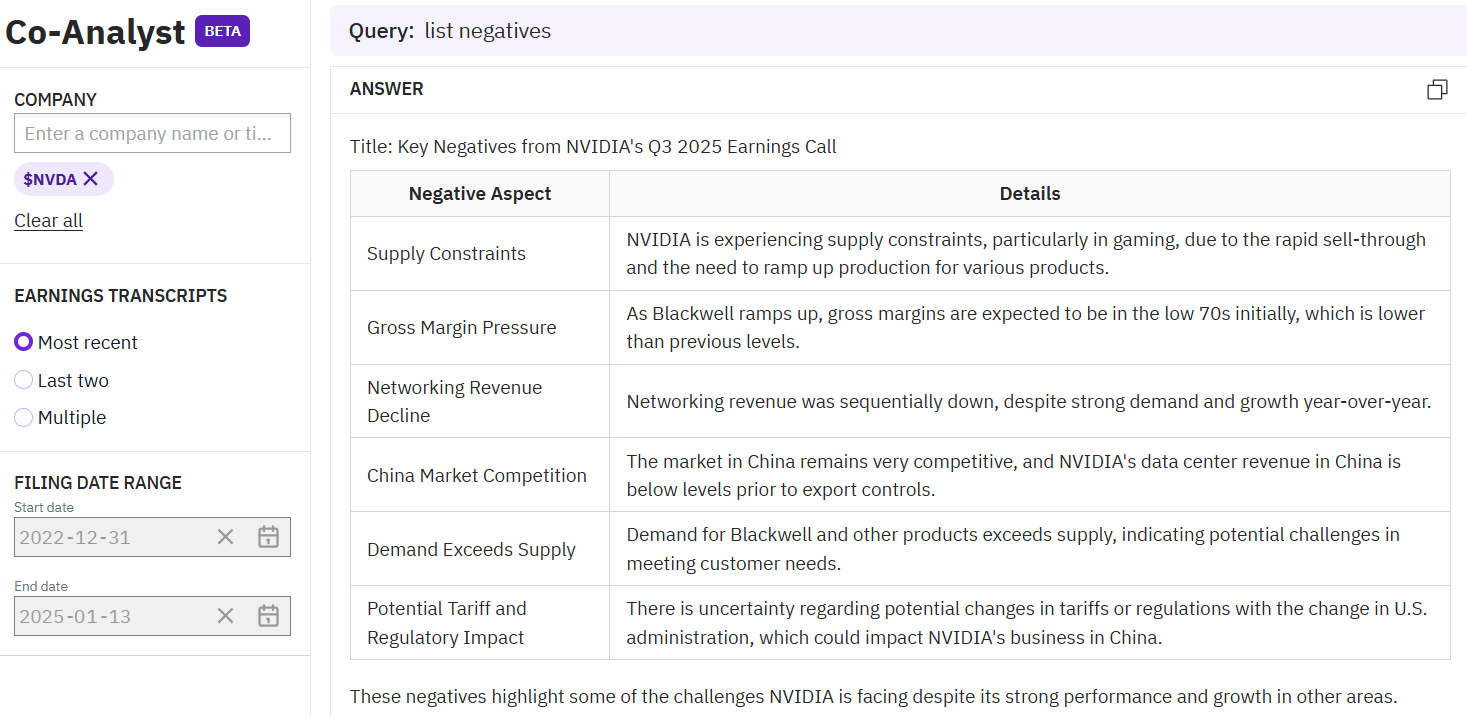Click the Co-Analyst logo title
This screenshot has height=717, width=1467.
point(95,32)
